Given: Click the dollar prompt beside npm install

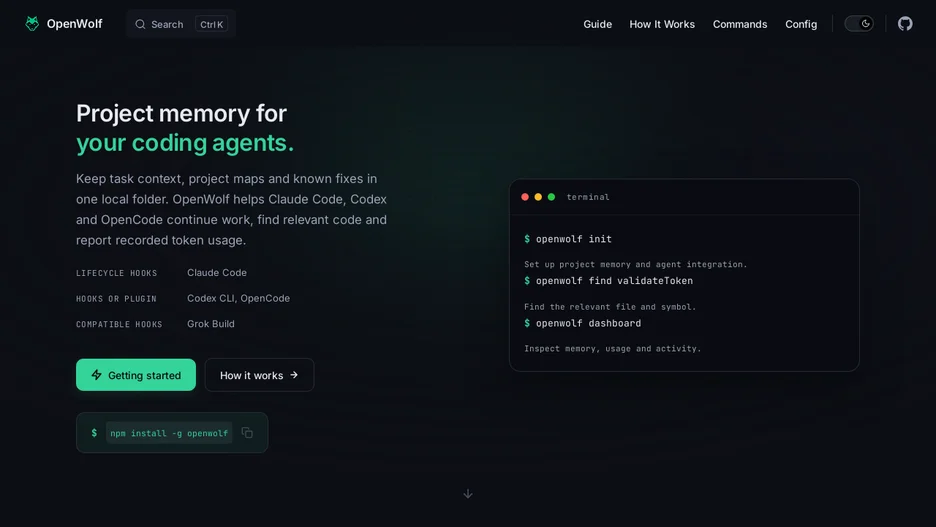Looking at the screenshot, I should click(x=94, y=433).
